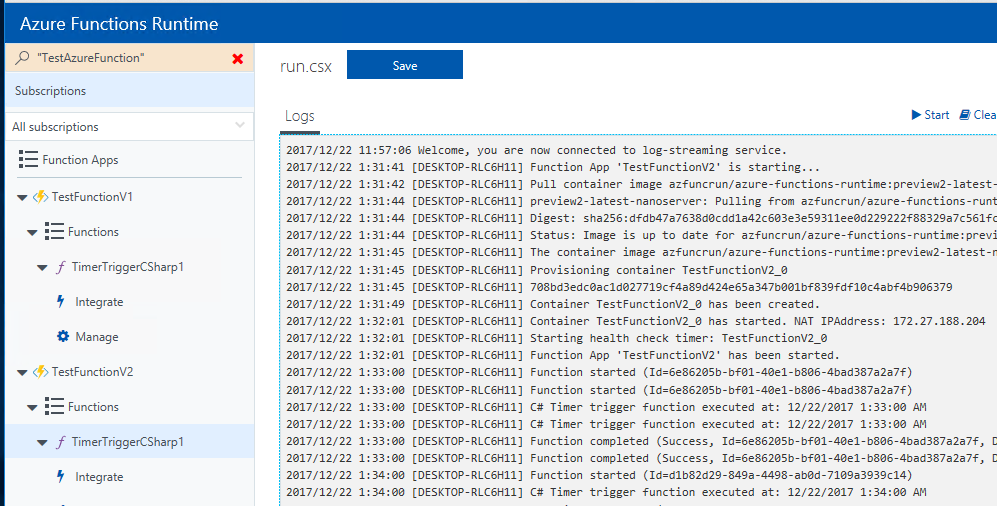Viewport: 997px width, 506px height.
Task: Clear the TestAzureFunction search with red X
Action: click(x=238, y=58)
